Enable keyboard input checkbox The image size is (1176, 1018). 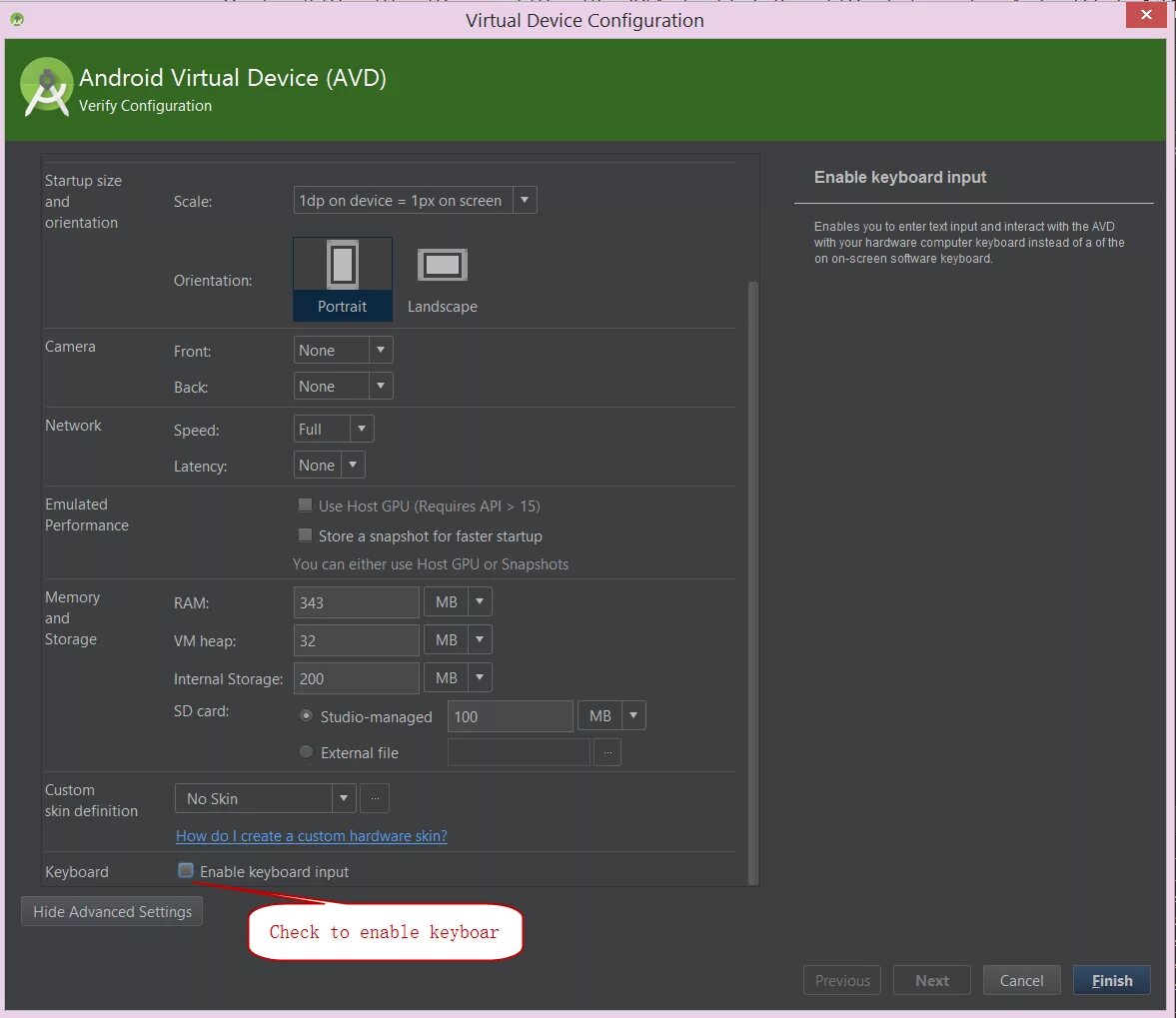pyautogui.click(x=185, y=870)
